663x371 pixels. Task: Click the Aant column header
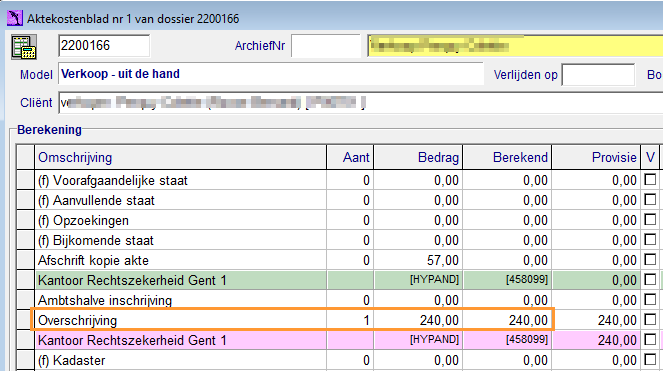[350, 157]
